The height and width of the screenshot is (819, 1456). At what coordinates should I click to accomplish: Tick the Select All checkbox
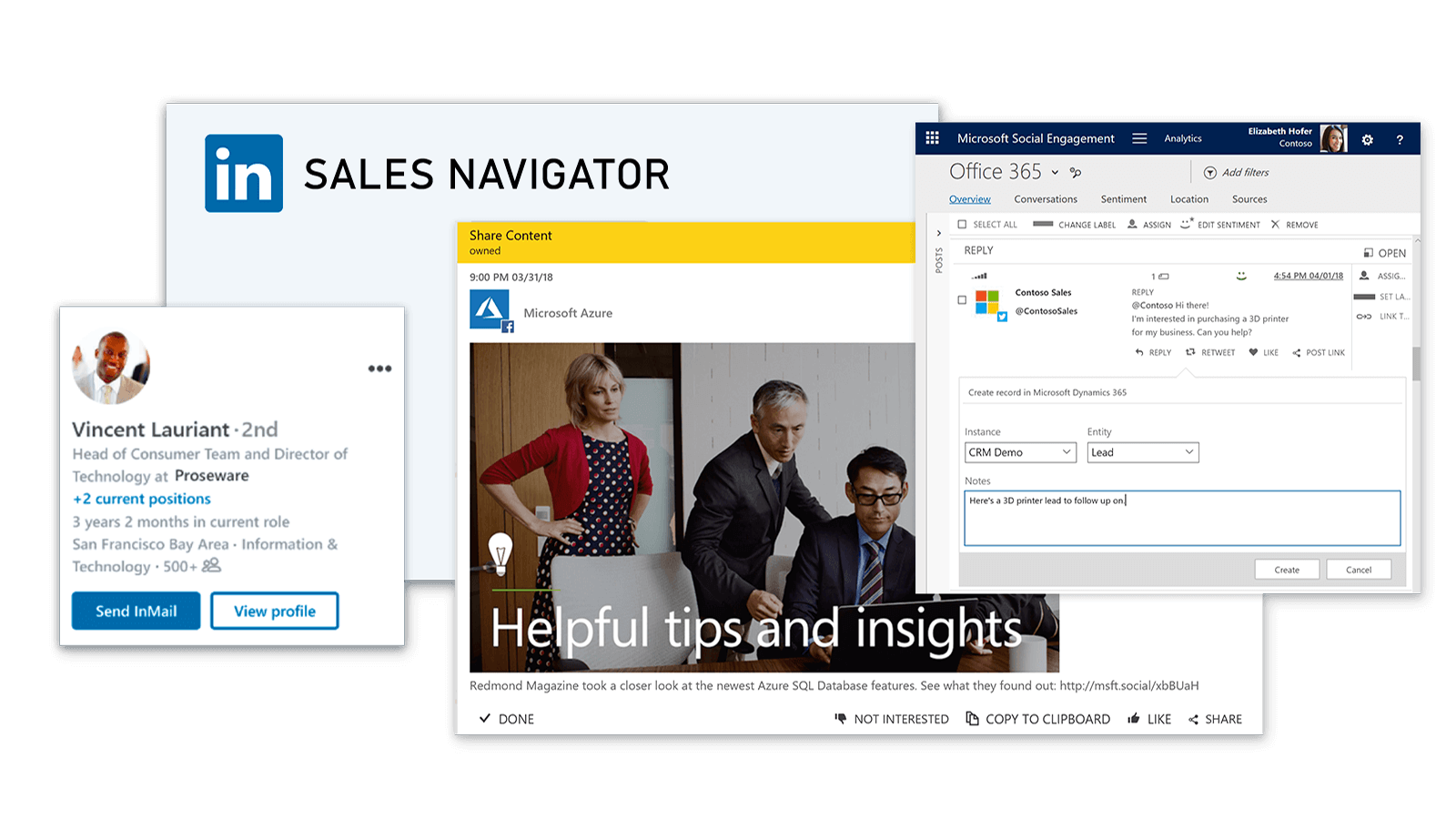click(x=962, y=225)
